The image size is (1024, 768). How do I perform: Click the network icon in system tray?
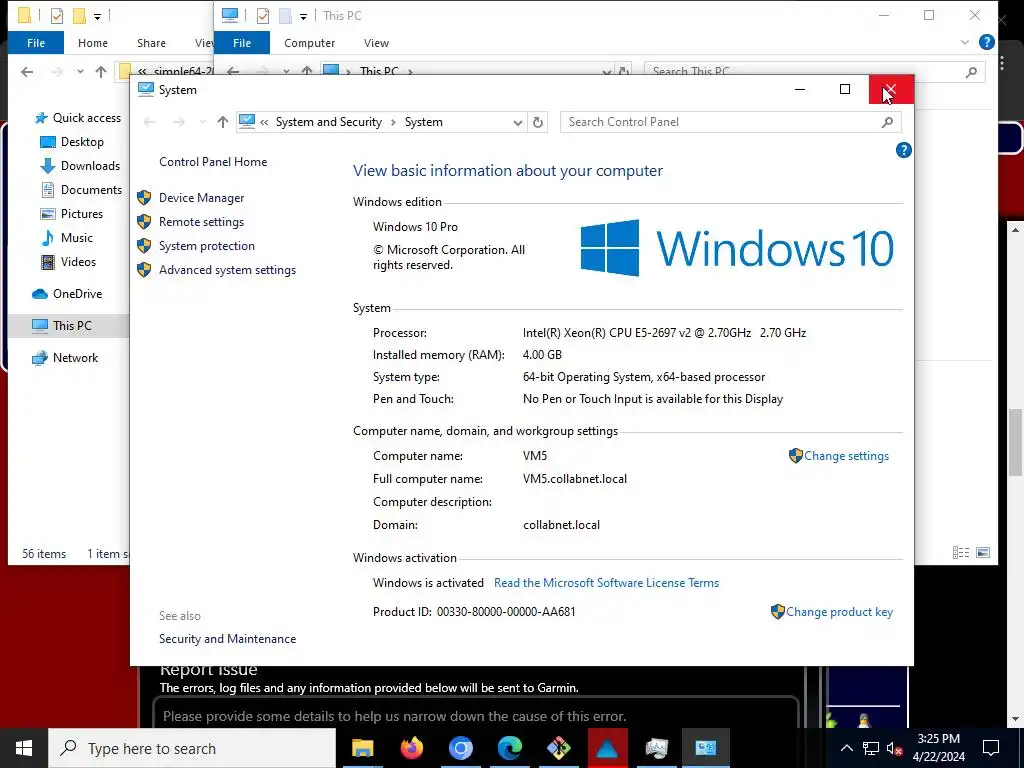tap(871, 748)
